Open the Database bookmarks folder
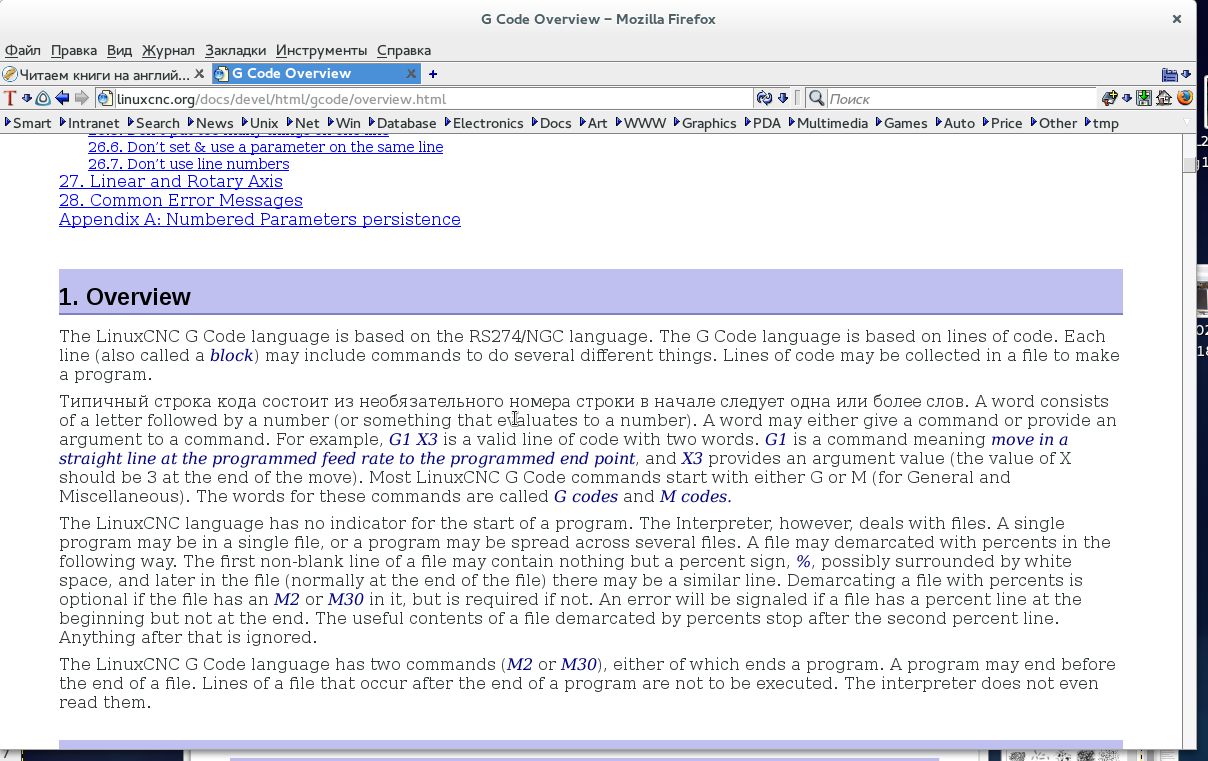Screen dimensions: 1208x761 402,123
